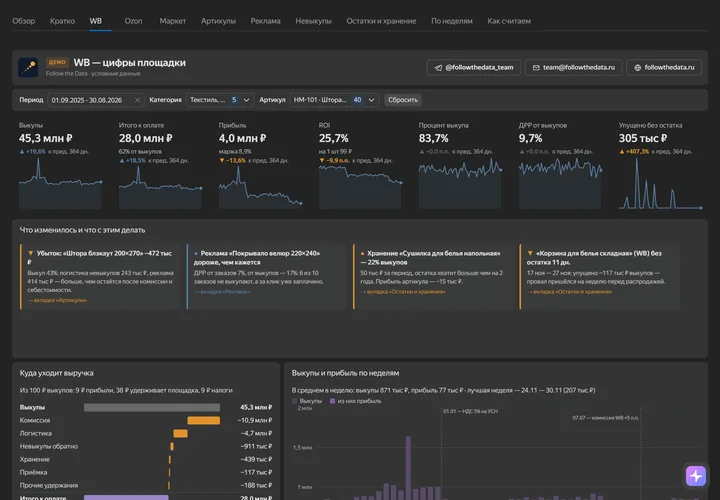Open the Невыкупы tab

(313, 21)
